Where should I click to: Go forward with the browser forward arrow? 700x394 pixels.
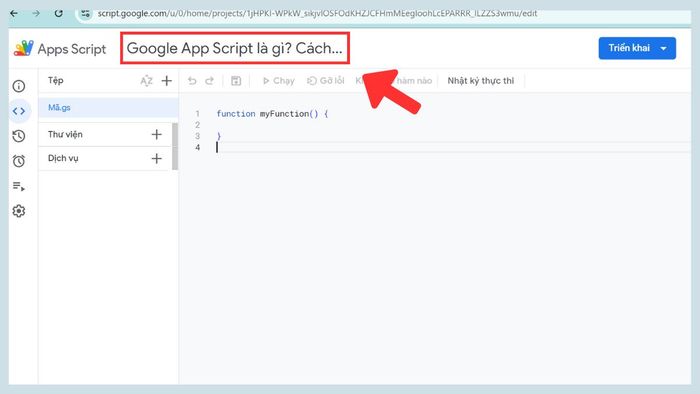point(36,13)
